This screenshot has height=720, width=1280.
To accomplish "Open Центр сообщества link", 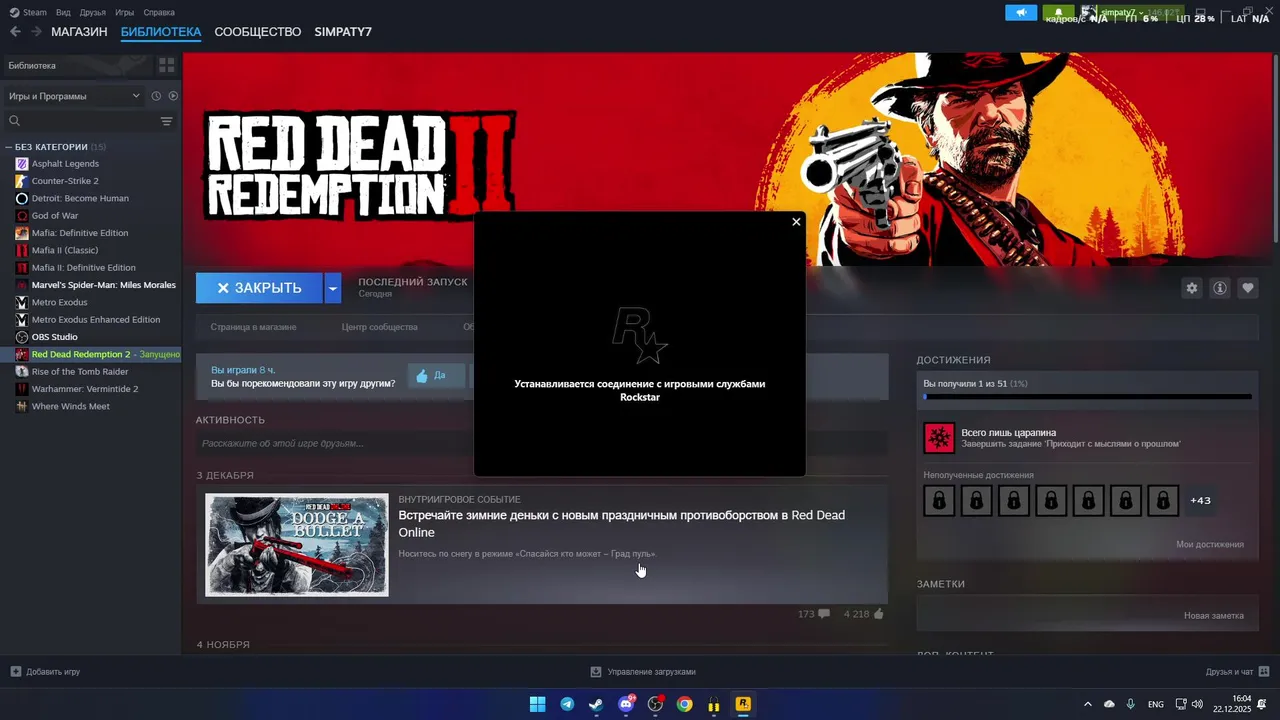I will (379, 327).
